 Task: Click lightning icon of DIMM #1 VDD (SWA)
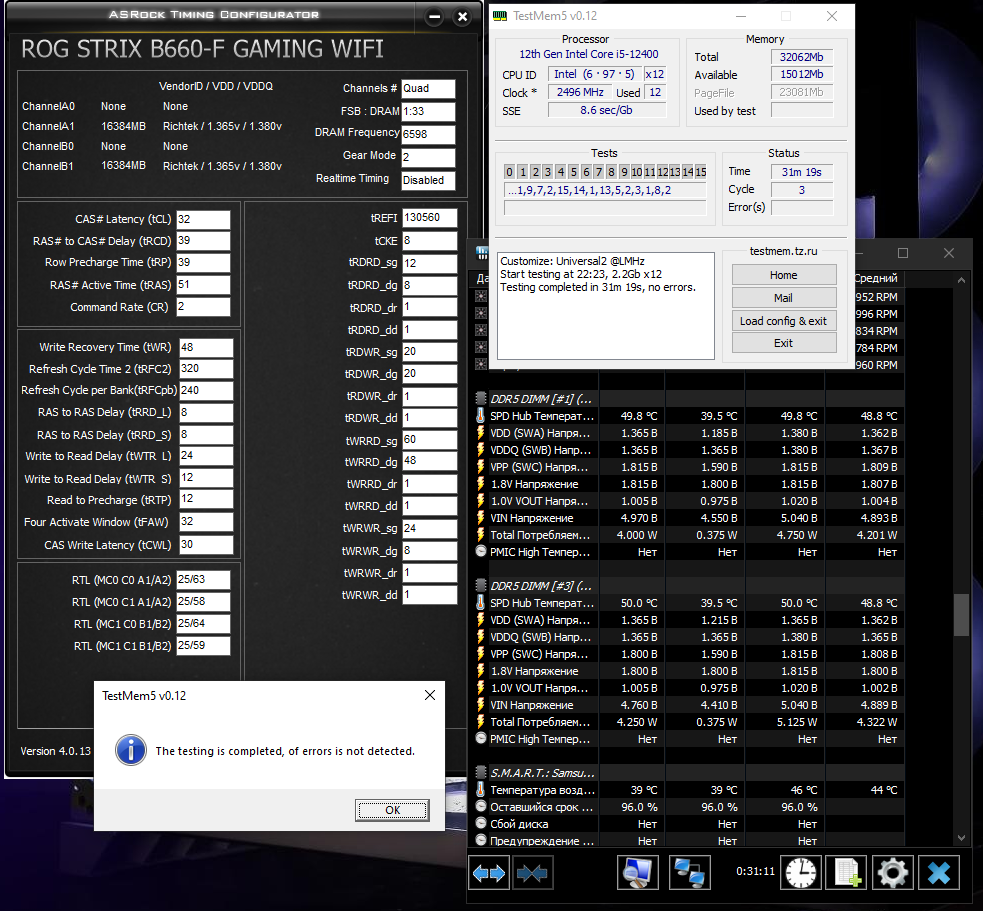(480, 433)
